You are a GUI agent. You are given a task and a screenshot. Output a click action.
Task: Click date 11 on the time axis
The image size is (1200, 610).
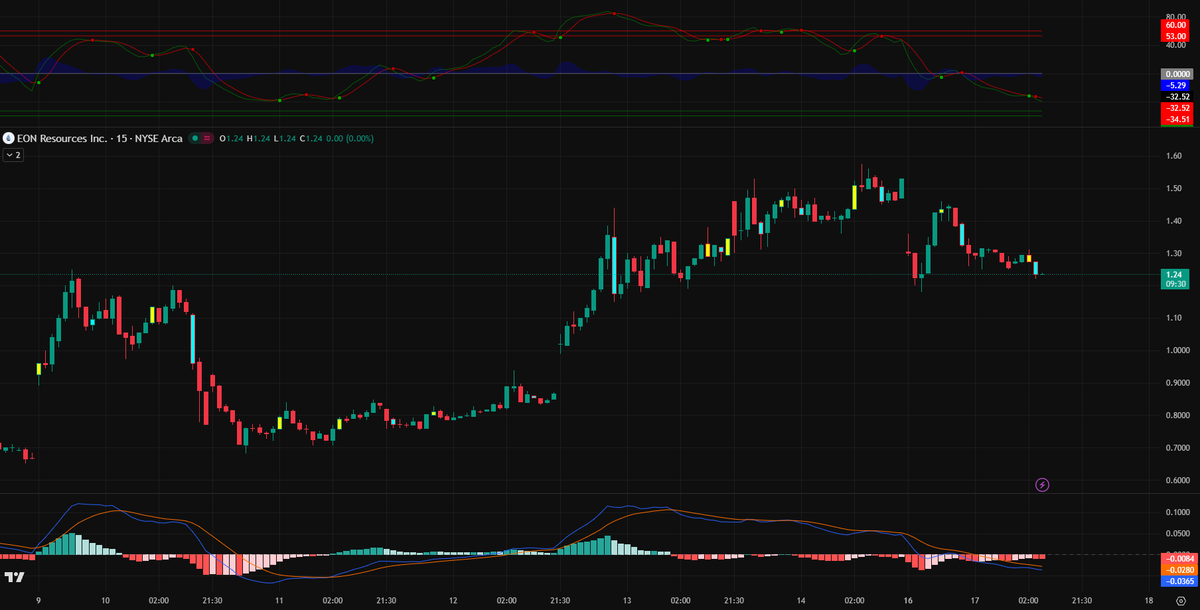tap(279, 600)
